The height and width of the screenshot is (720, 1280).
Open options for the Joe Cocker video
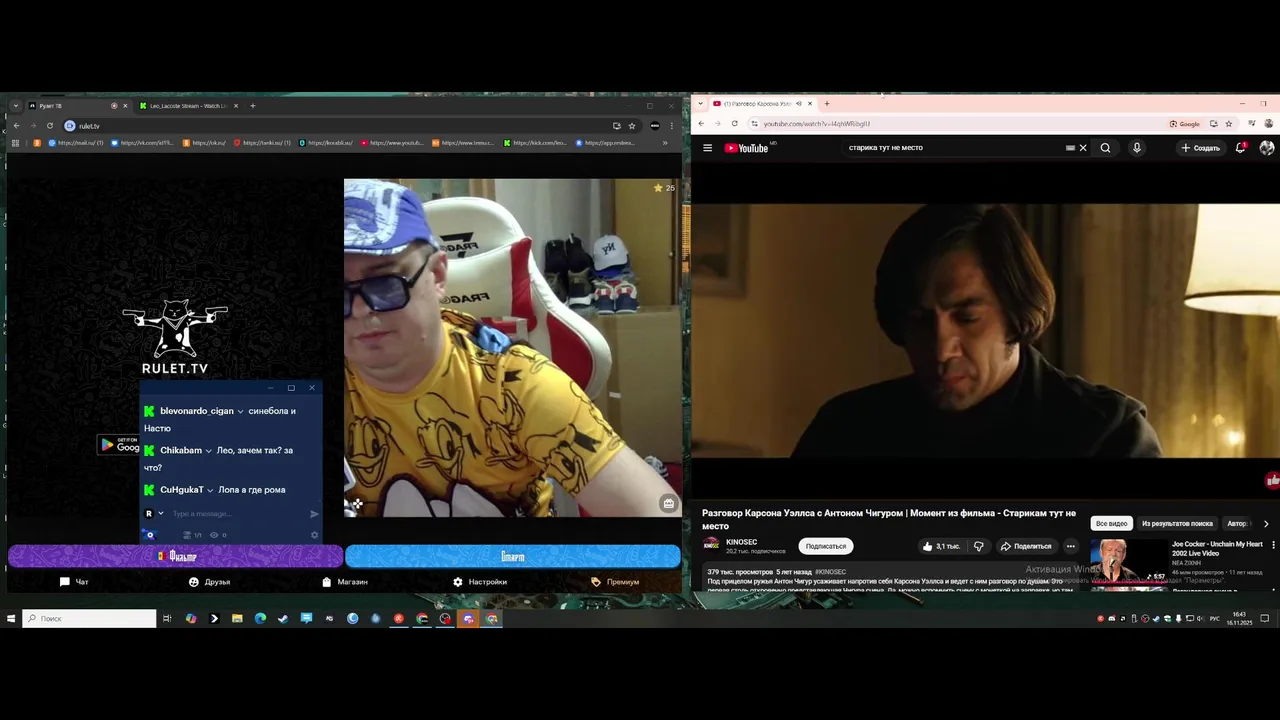click(1273, 545)
